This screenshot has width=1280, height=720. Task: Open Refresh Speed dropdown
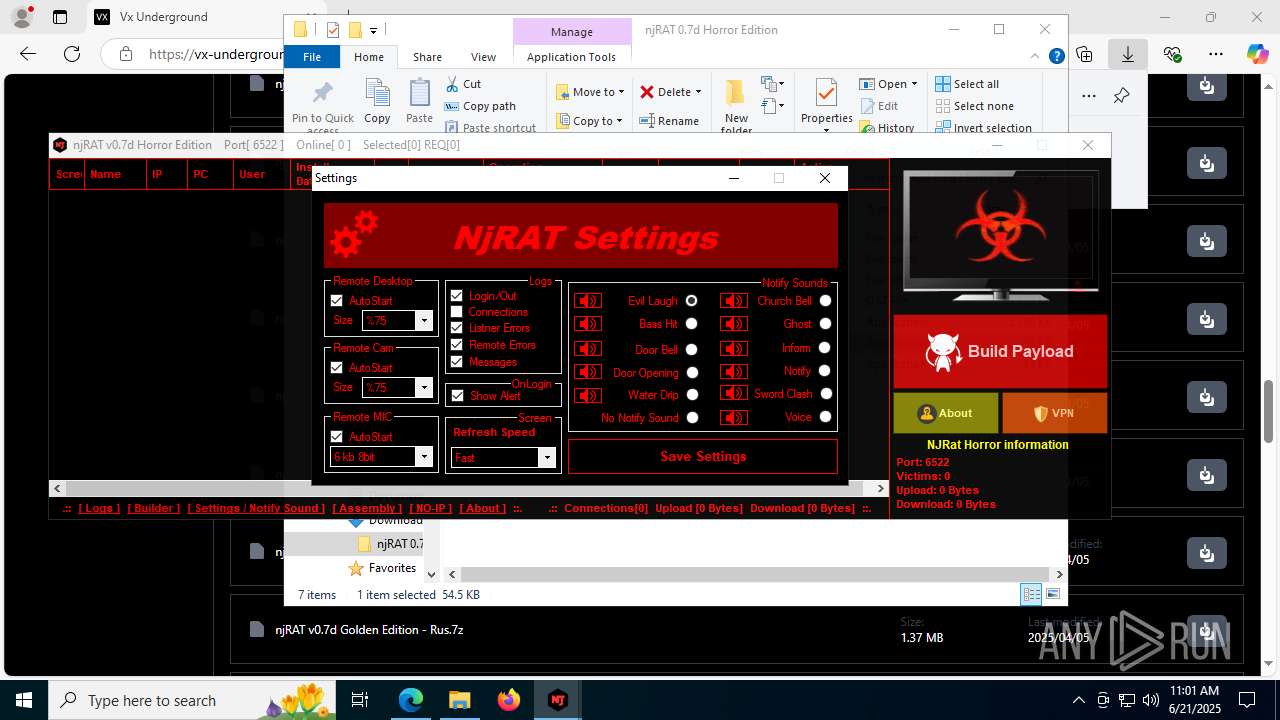[x=547, y=458]
